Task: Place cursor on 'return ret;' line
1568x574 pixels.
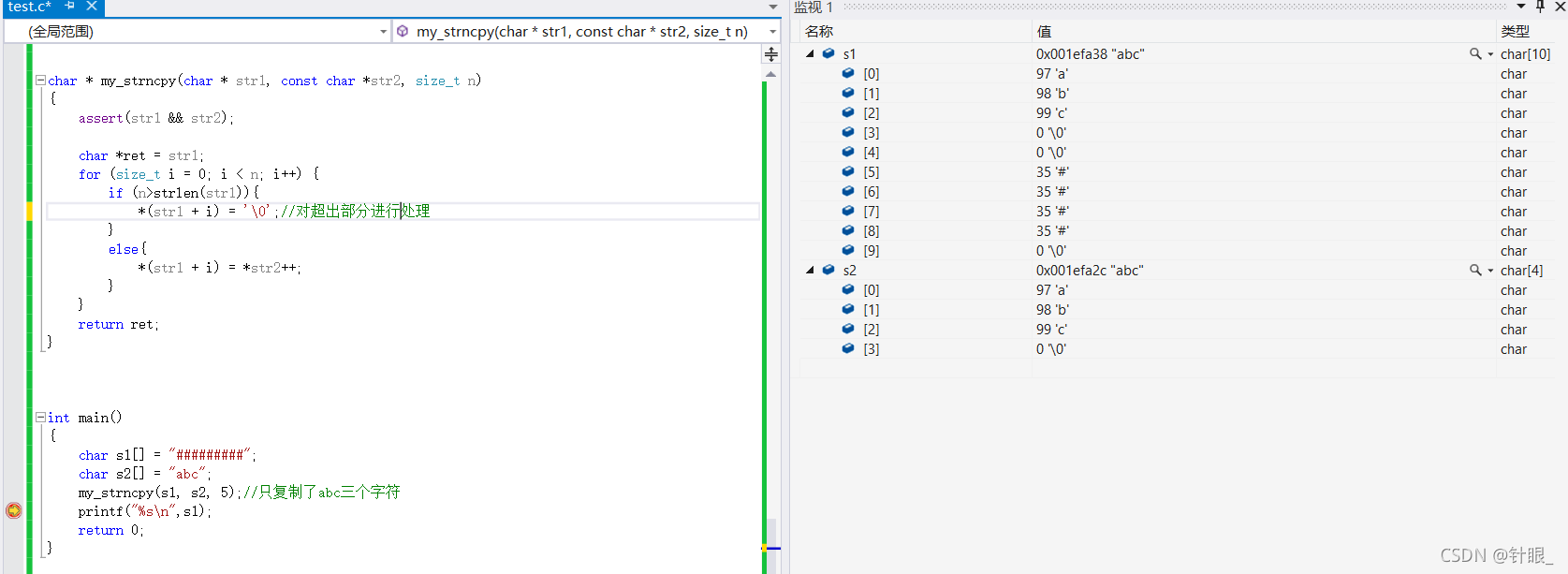Action: click(119, 324)
